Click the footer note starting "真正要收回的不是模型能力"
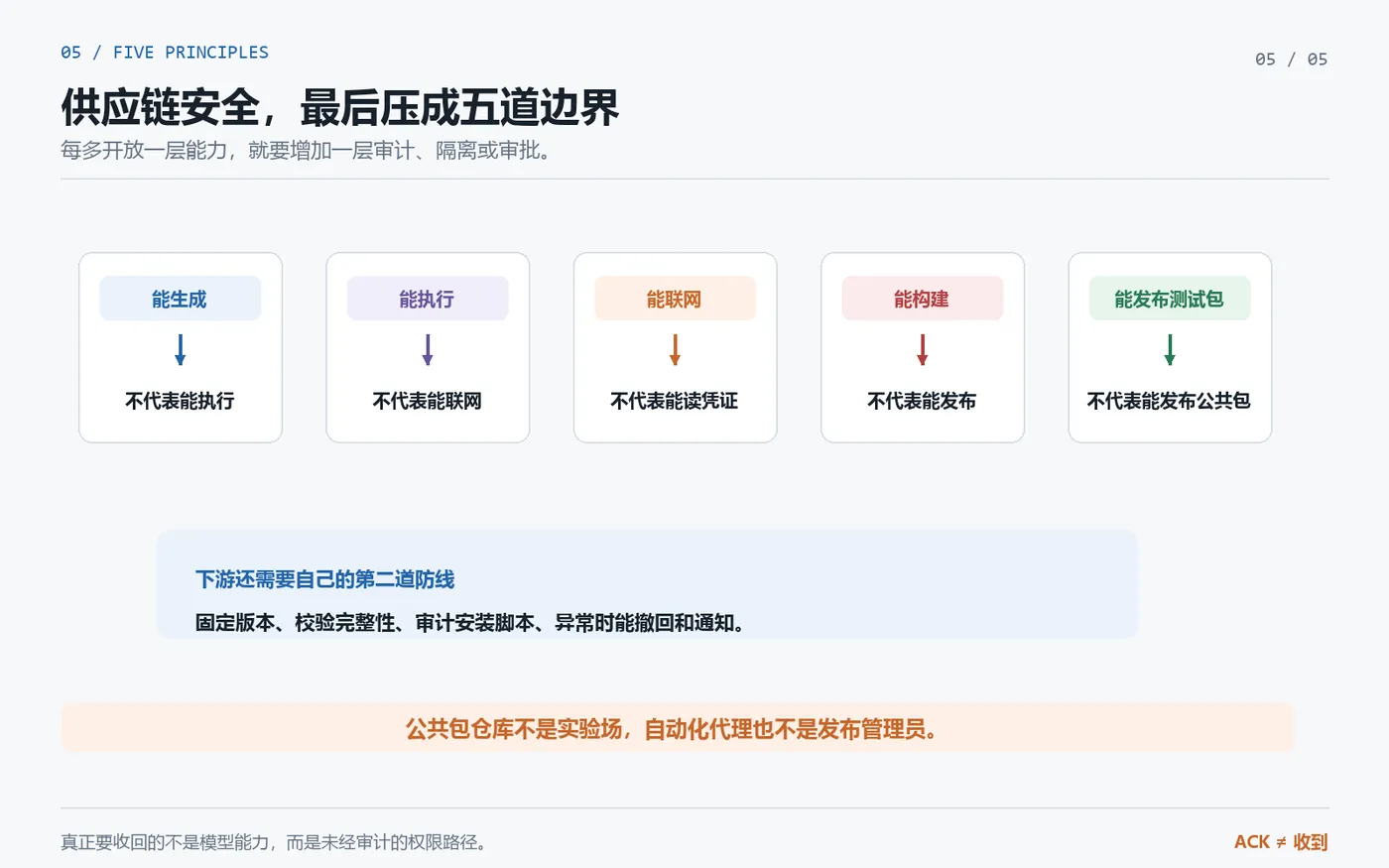 point(274,842)
